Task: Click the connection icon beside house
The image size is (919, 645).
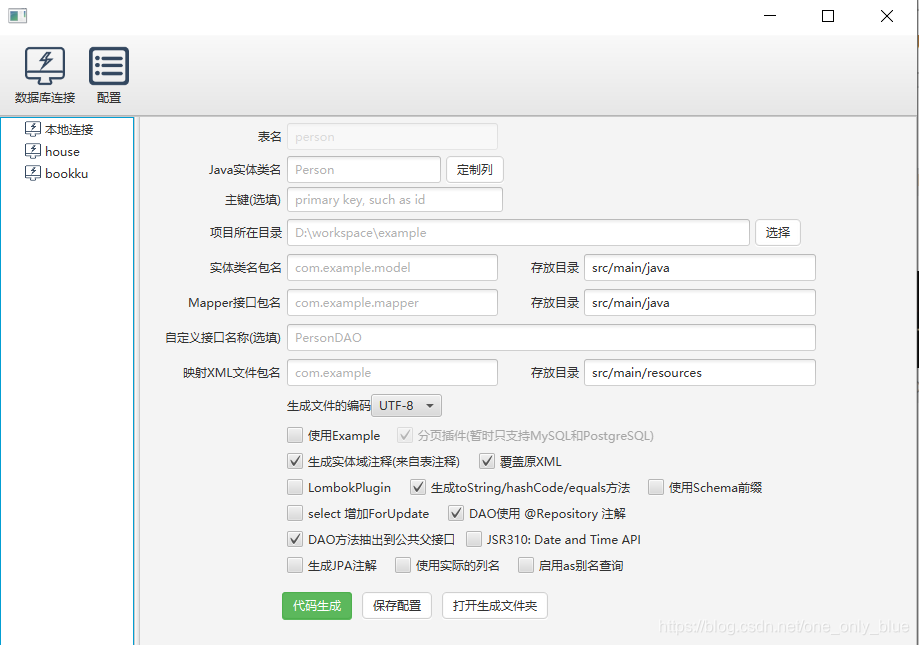Action: coord(33,151)
